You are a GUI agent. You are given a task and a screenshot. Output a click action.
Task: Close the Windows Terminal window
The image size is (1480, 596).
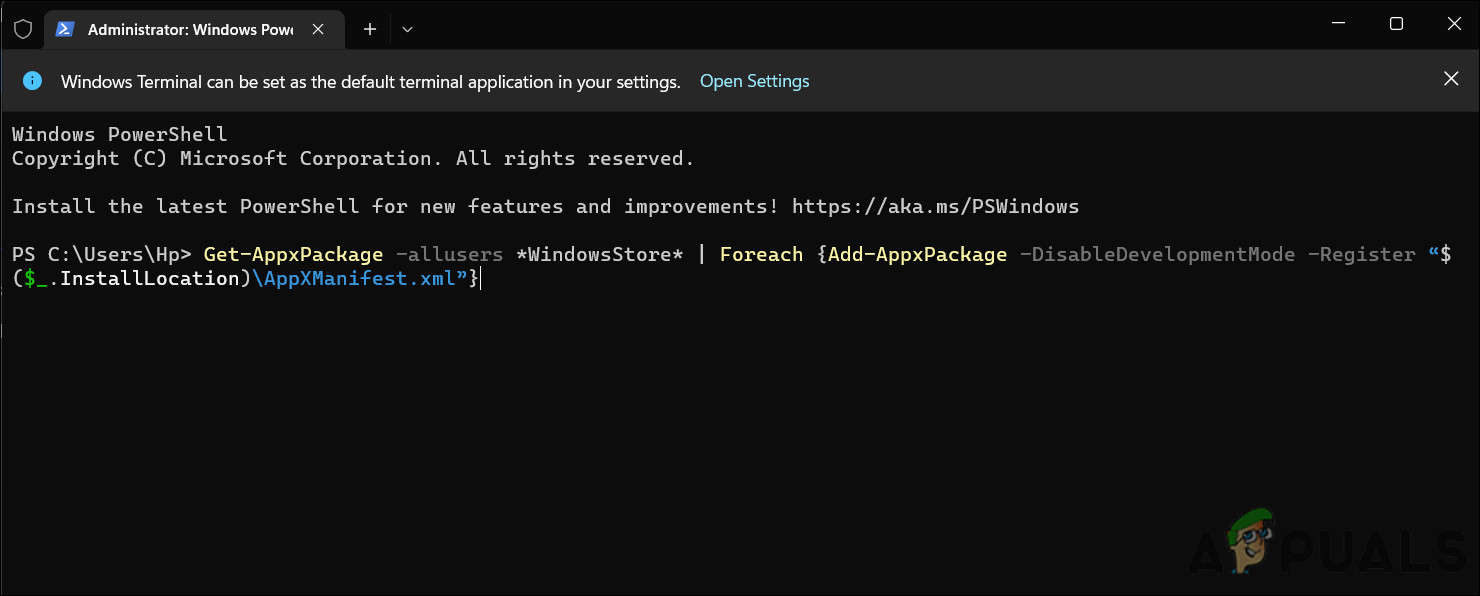[1451, 24]
